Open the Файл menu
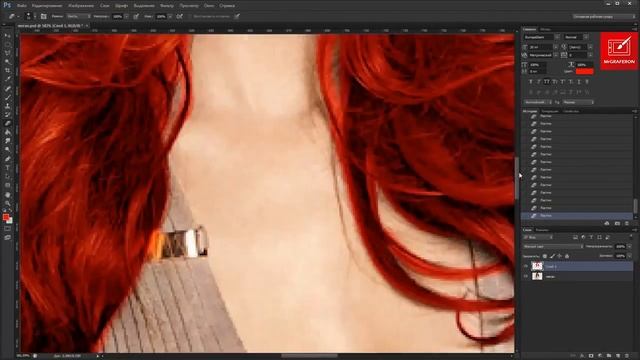This screenshot has width=640, height=360. (22, 6)
